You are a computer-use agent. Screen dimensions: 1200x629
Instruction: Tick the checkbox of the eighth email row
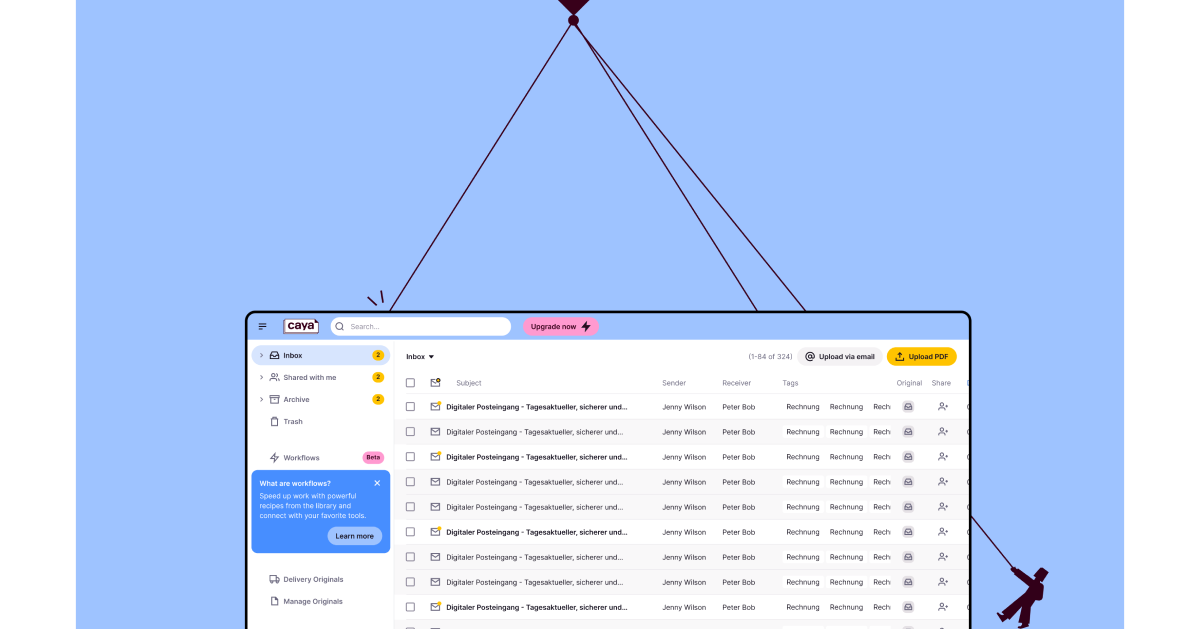pos(410,582)
